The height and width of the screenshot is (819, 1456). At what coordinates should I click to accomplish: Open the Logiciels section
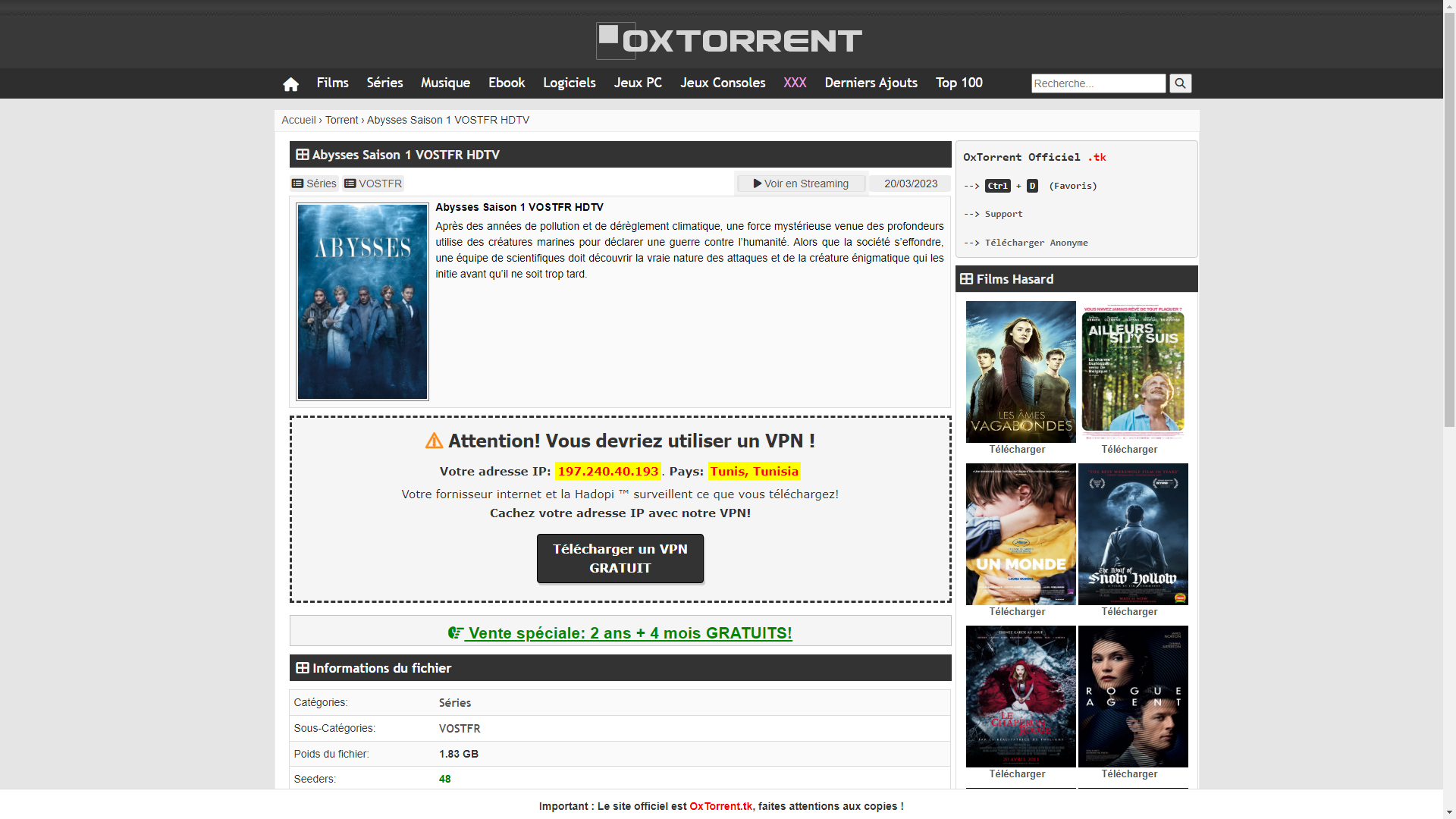point(570,83)
